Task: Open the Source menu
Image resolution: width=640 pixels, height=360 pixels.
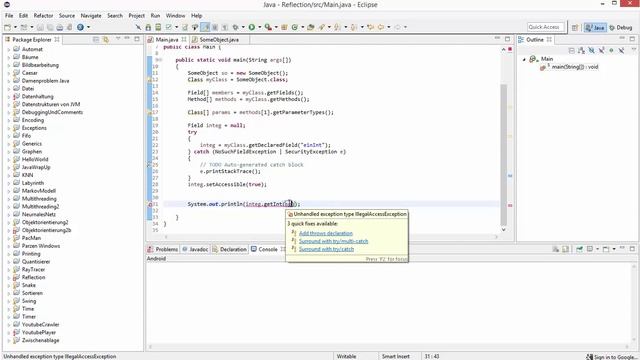Action: [x=67, y=16]
